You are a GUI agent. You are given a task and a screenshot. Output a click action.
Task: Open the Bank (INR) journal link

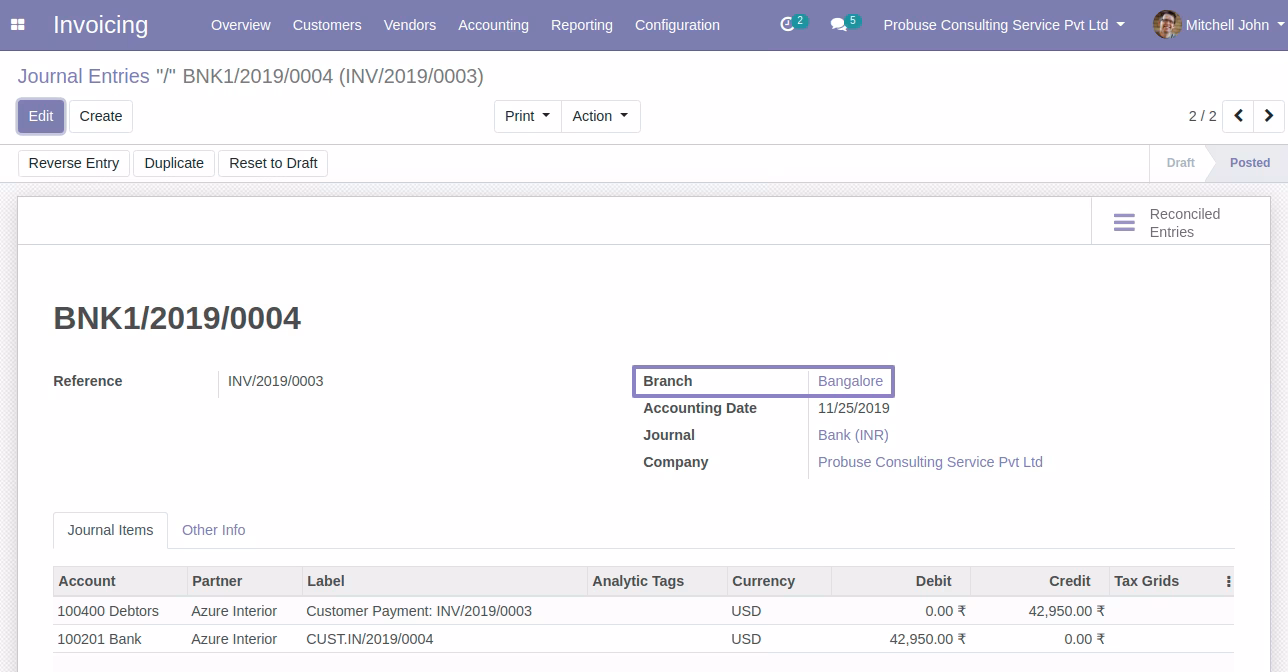click(x=853, y=435)
